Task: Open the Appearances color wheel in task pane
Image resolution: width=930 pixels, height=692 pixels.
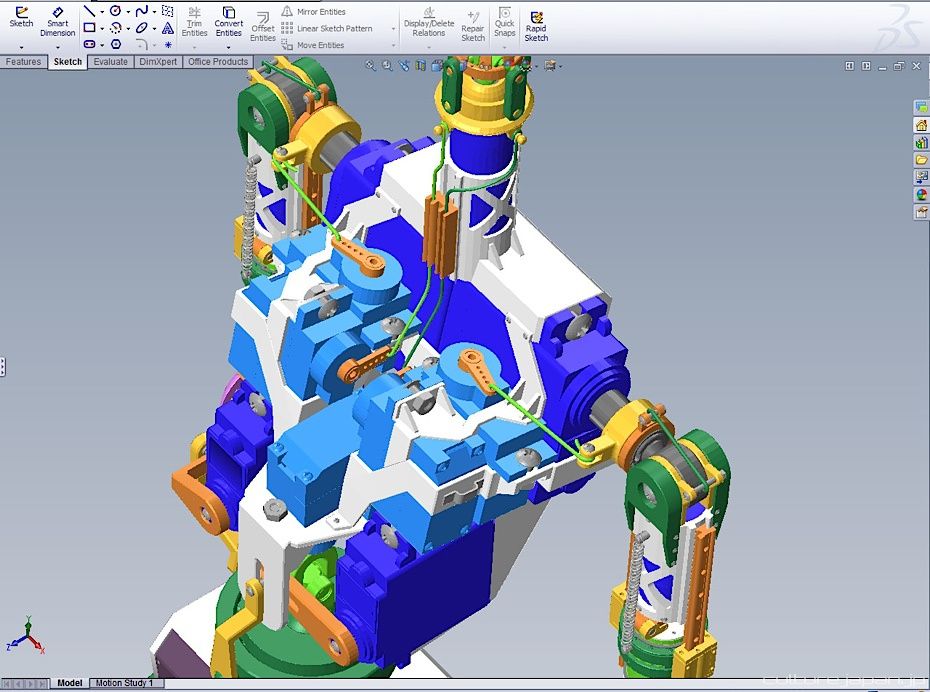Action: [x=921, y=195]
